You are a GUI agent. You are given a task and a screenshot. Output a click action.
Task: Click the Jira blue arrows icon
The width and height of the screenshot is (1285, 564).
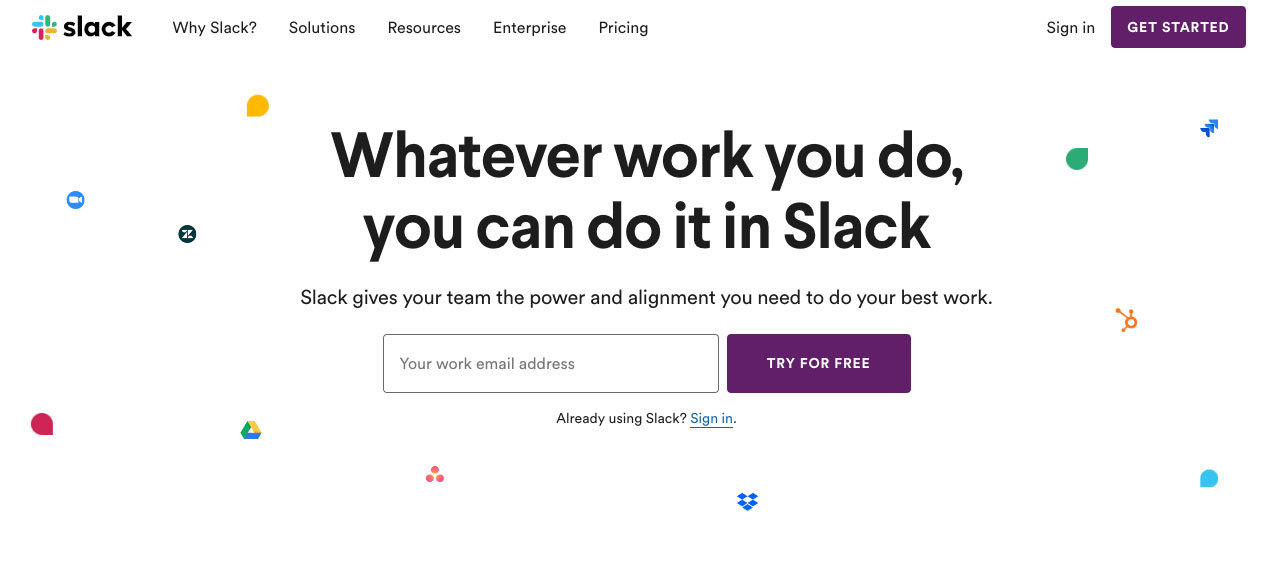[1209, 128]
